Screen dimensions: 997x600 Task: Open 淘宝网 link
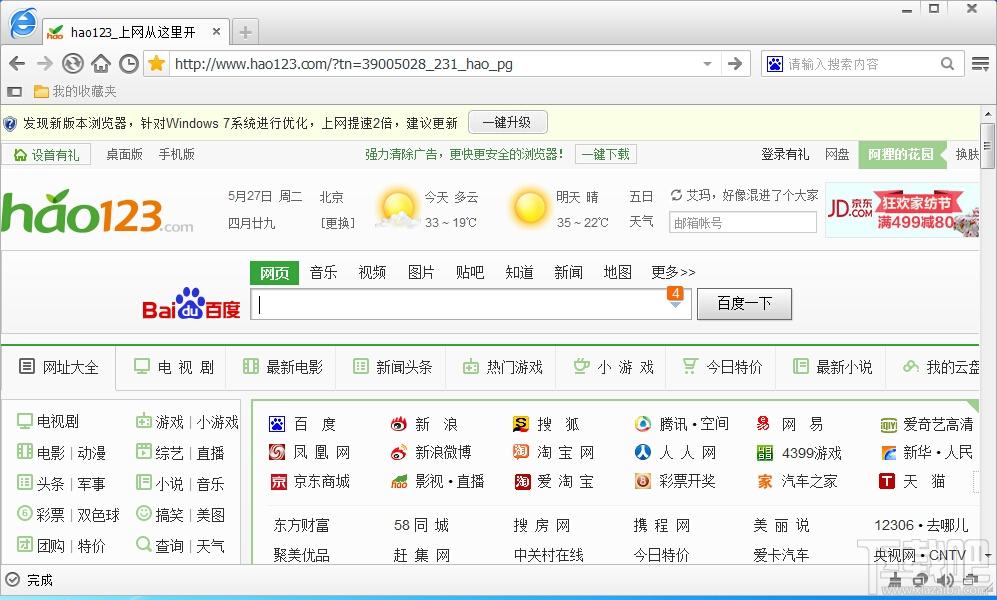coord(553,452)
